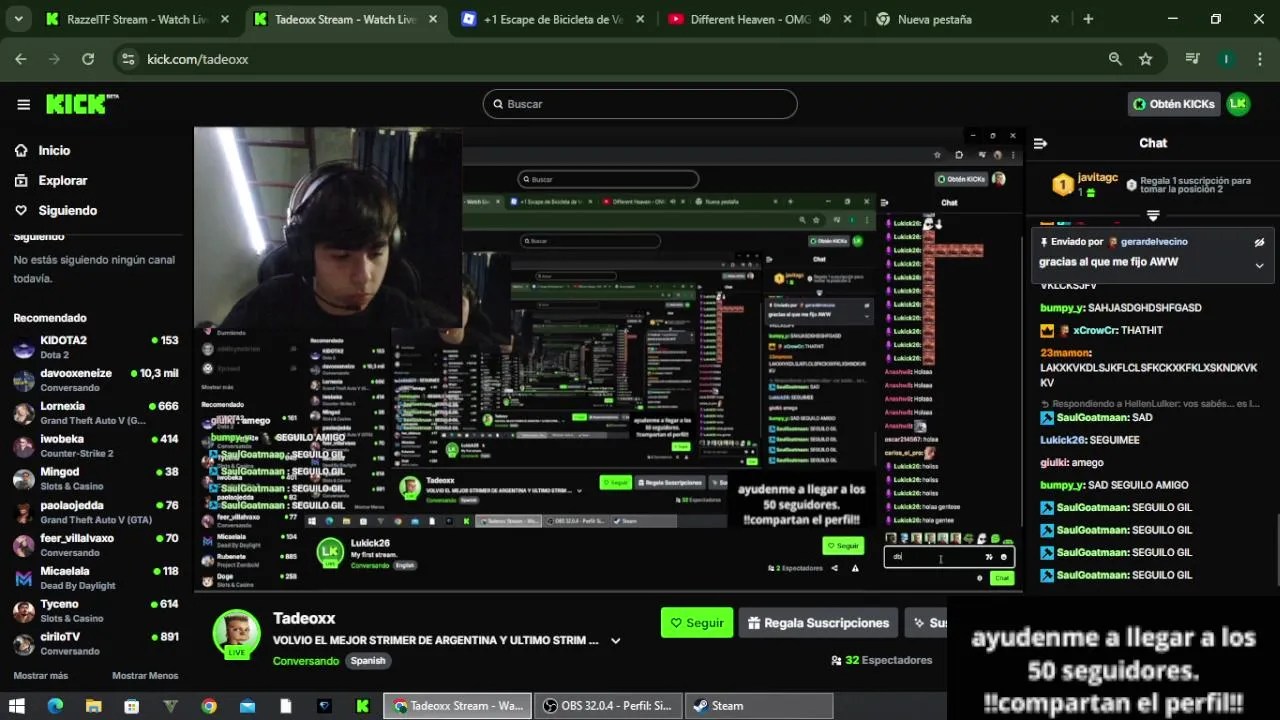
Task: Launch Microsoft Edge from taskbar
Action: pyautogui.click(x=55, y=706)
